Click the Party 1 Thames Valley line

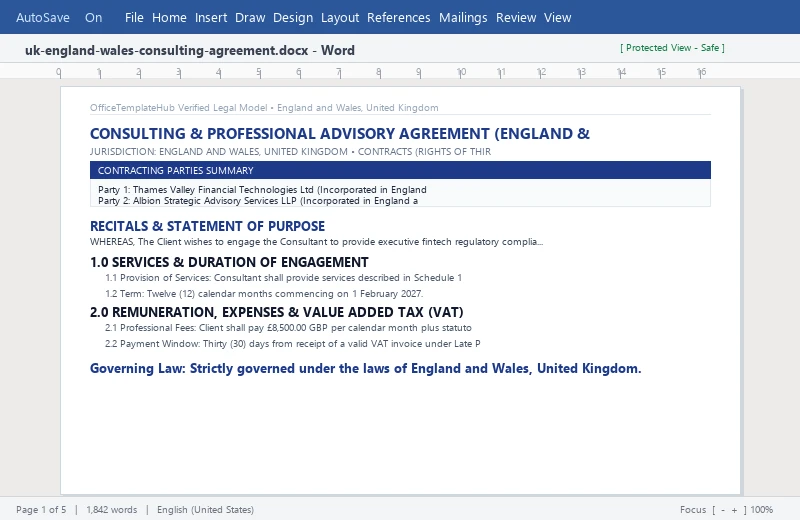(262, 190)
